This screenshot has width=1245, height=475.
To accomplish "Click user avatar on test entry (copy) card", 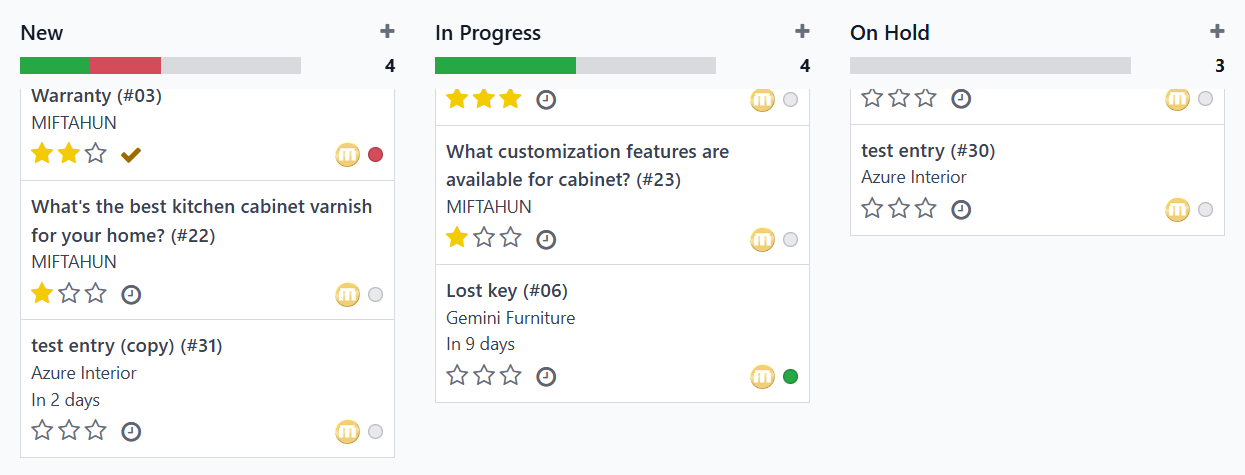I will [348, 432].
